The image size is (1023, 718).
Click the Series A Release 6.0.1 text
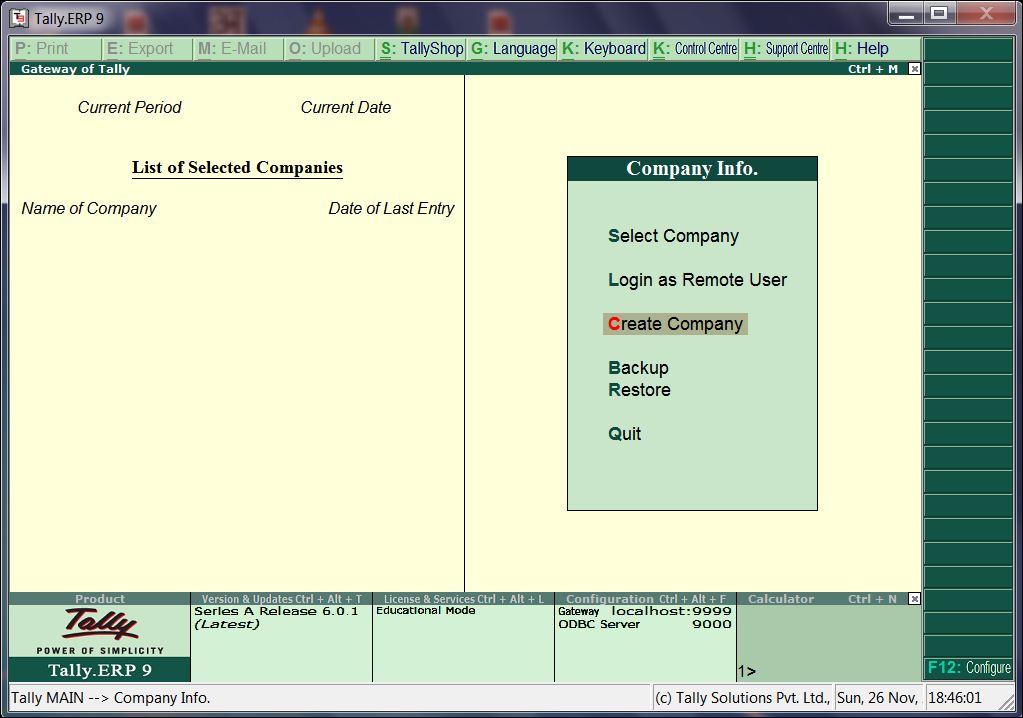[276, 612]
